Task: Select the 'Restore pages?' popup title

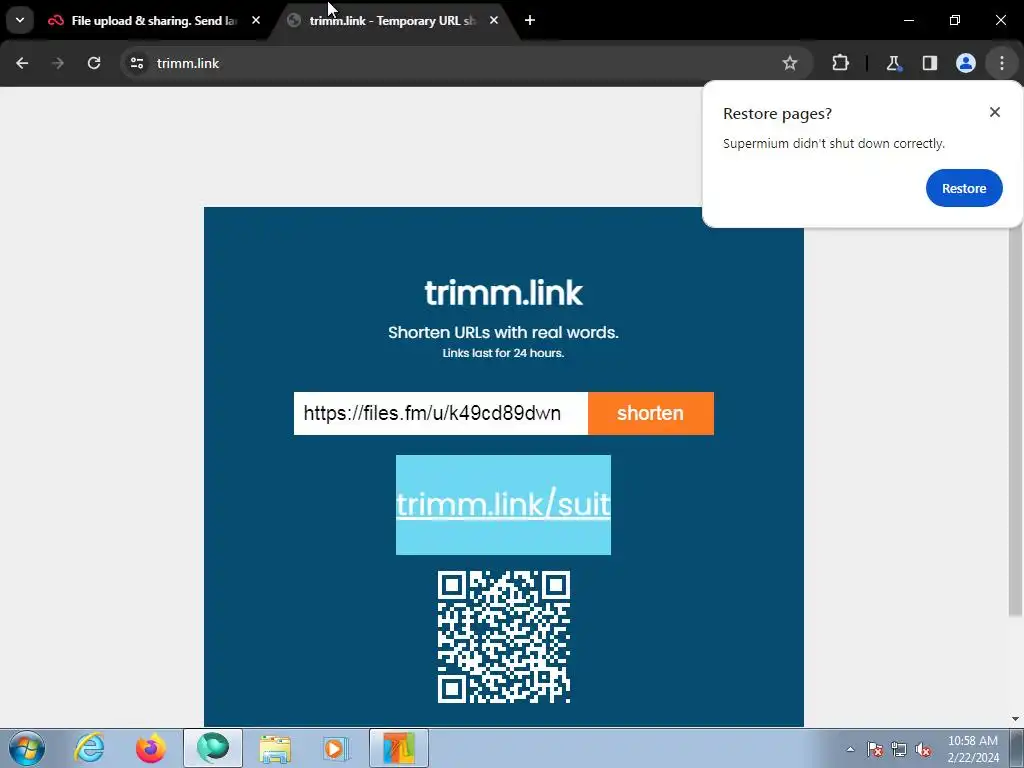Action: click(777, 114)
